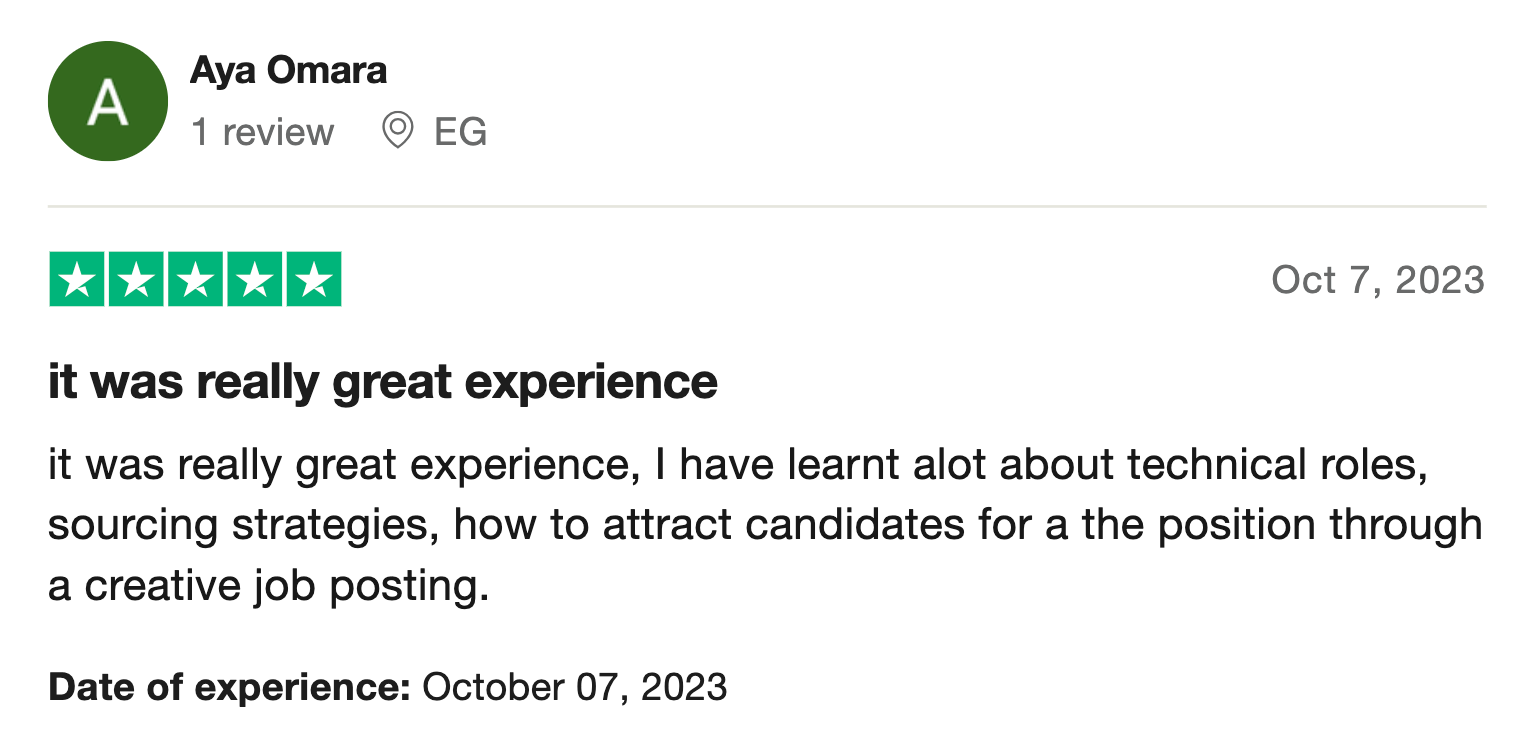1532x744 pixels.
Task: Click the 'Date of experience:' label
Action: coord(230,688)
